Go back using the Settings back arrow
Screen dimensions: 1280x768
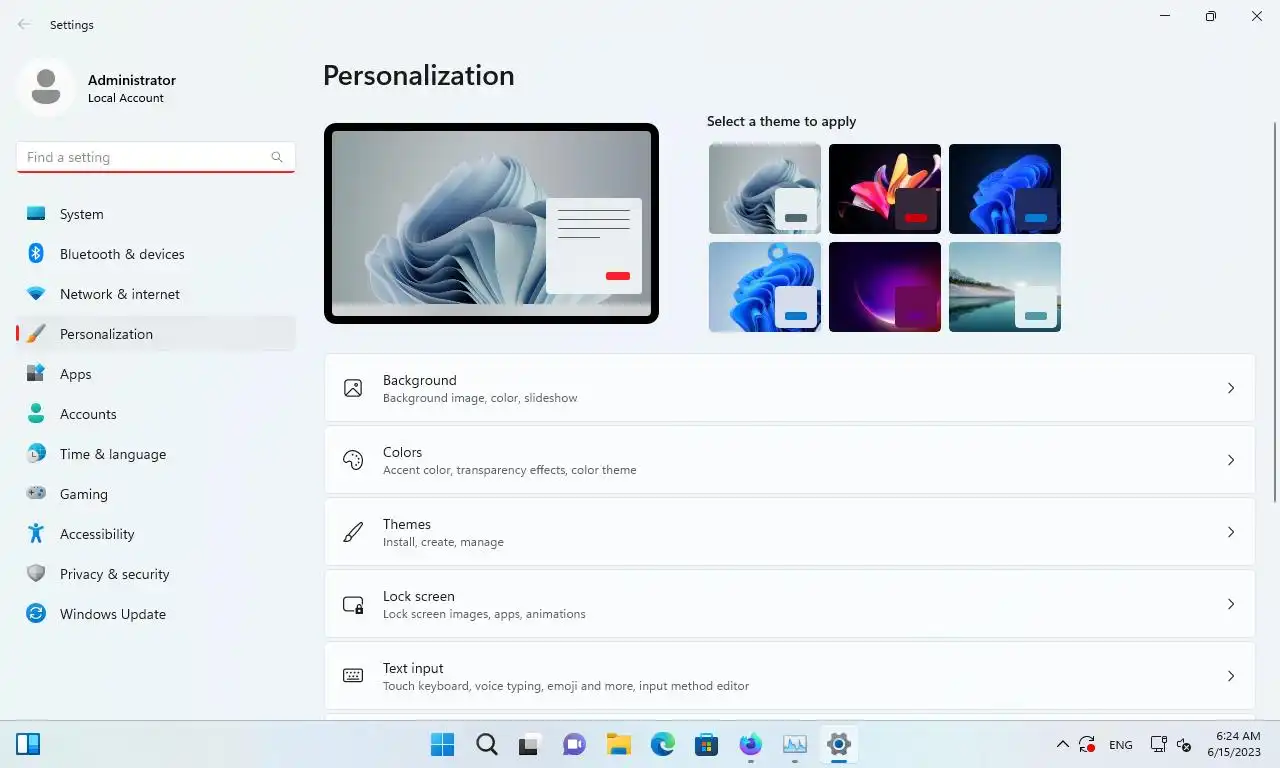pos(24,24)
